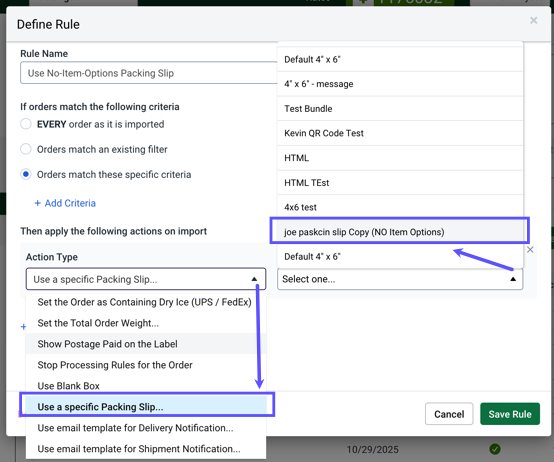Click the 10/29/2025 date cell
Viewport: 554px width, 462px height.
[x=372, y=449]
